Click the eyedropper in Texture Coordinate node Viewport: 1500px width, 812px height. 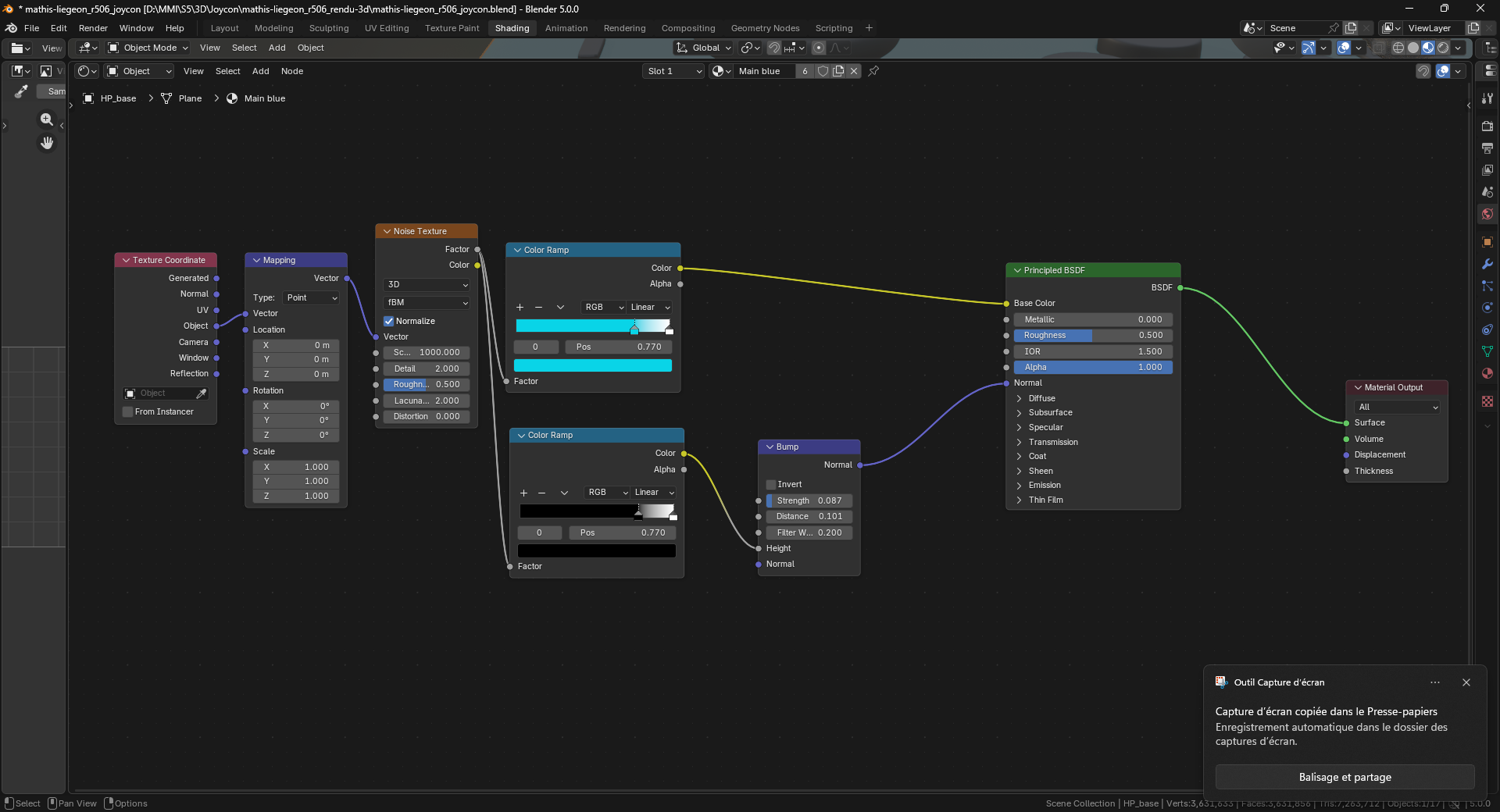(202, 394)
